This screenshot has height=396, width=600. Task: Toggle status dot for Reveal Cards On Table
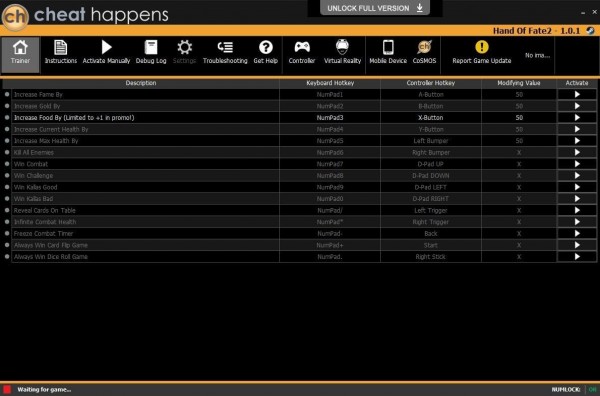(x=7, y=210)
